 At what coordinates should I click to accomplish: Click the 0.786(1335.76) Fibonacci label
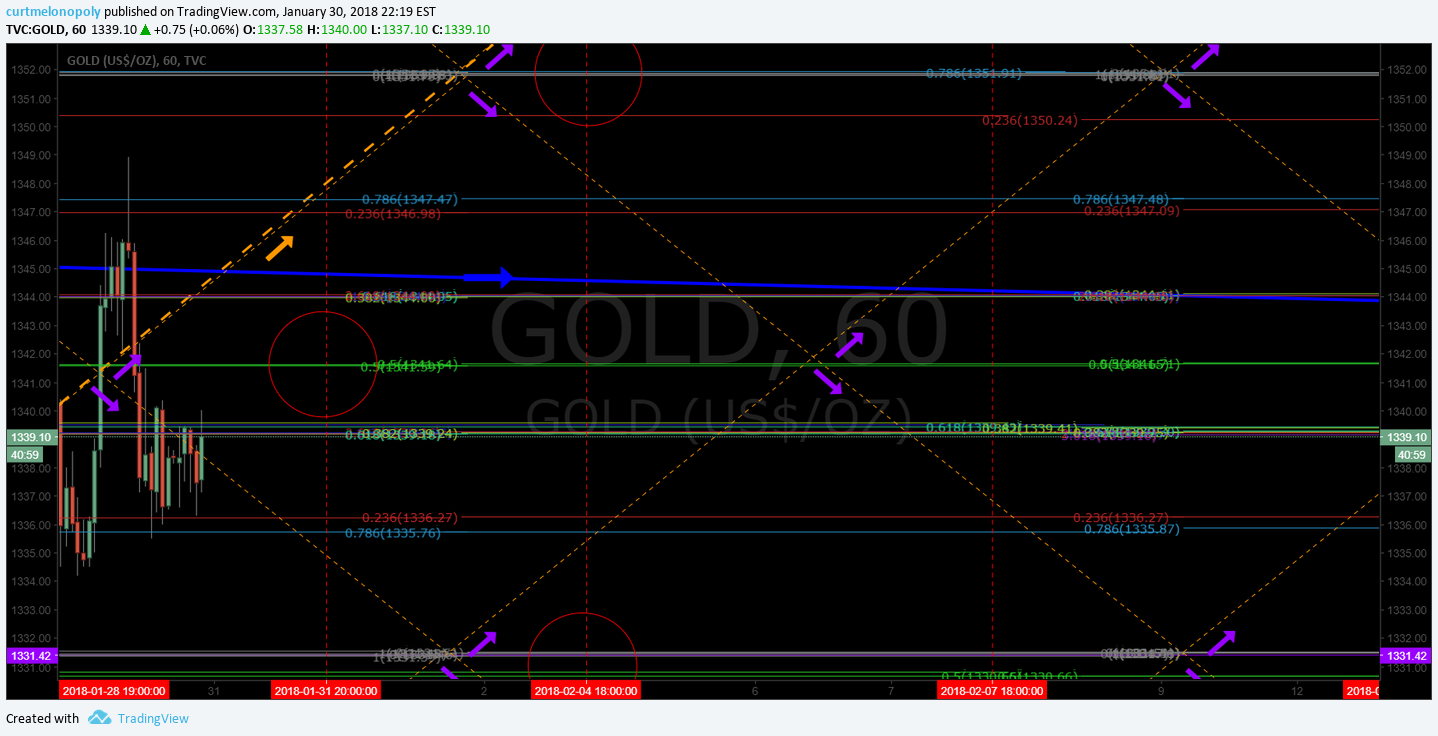click(x=392, y=533)
